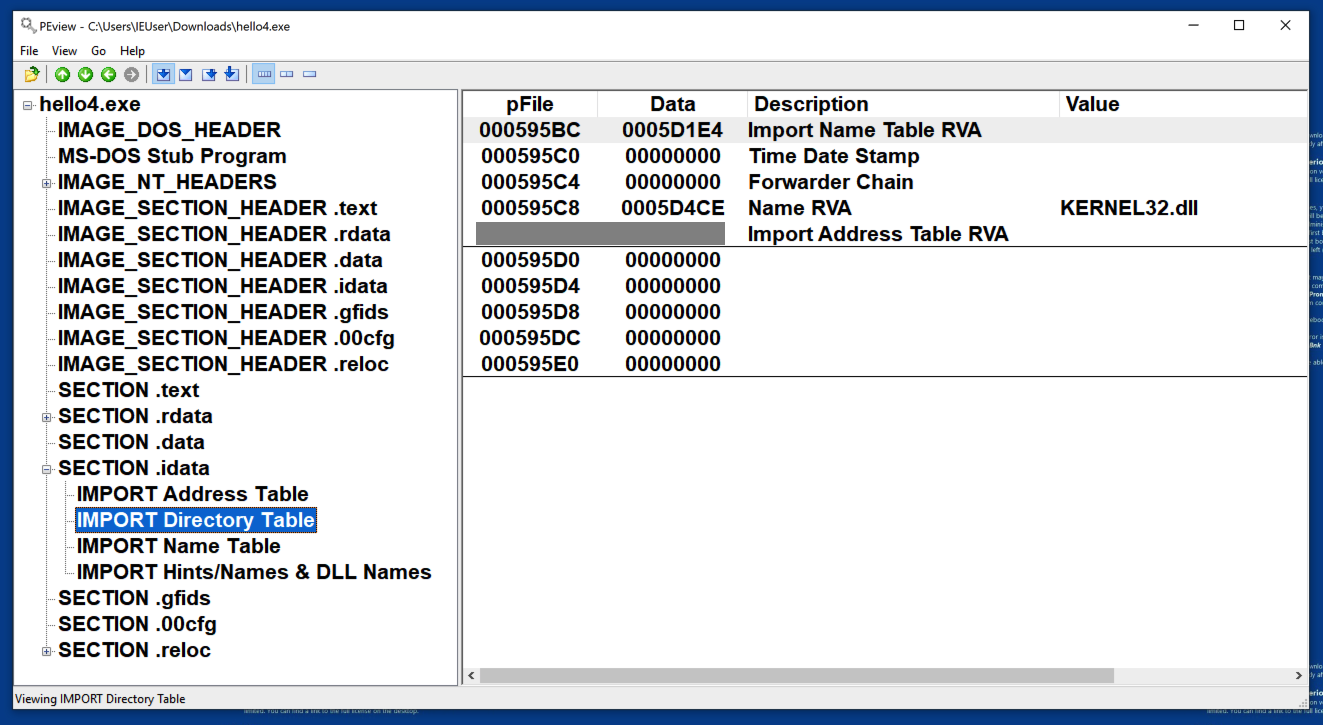Open the File menu

pos(29,51)
